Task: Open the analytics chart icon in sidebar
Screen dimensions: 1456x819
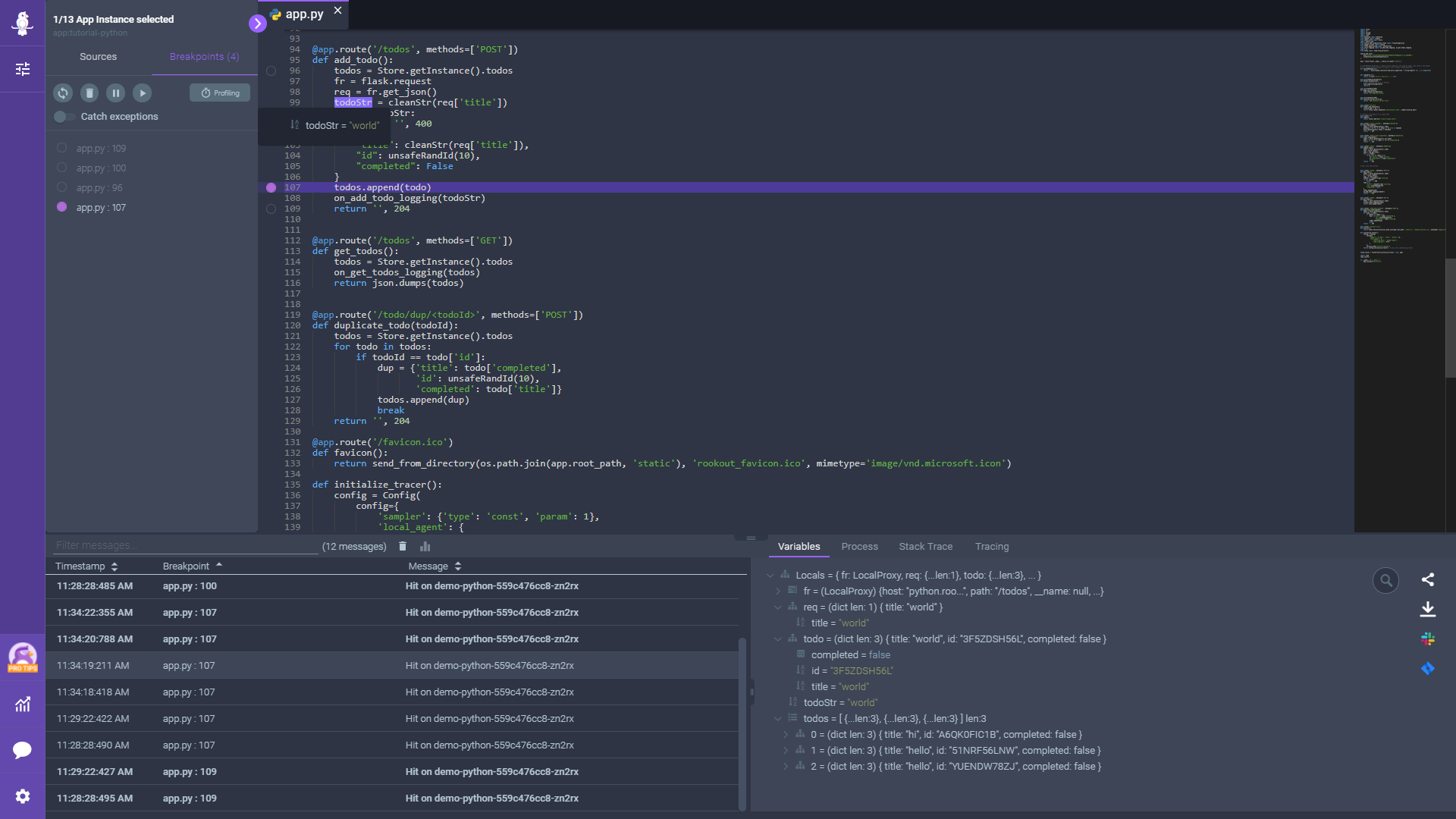Action: pos(23,704)
